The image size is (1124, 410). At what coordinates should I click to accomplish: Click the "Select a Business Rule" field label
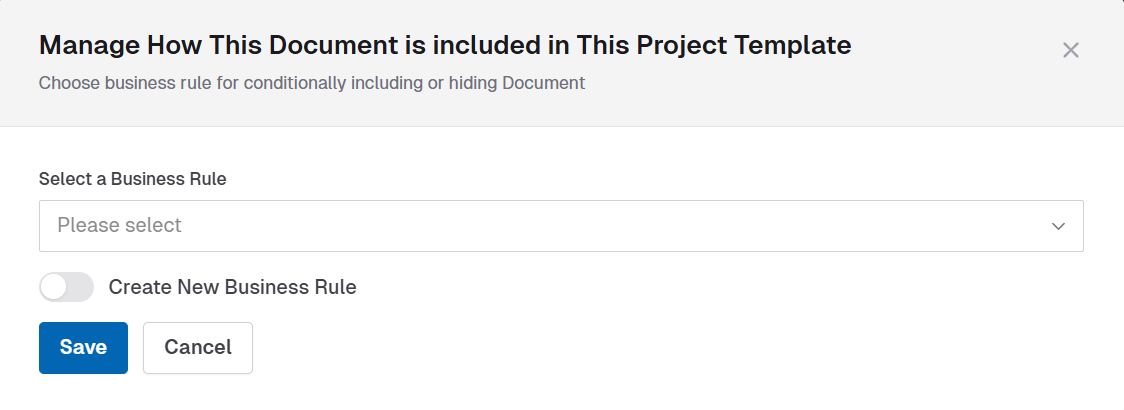coord(132,179)
